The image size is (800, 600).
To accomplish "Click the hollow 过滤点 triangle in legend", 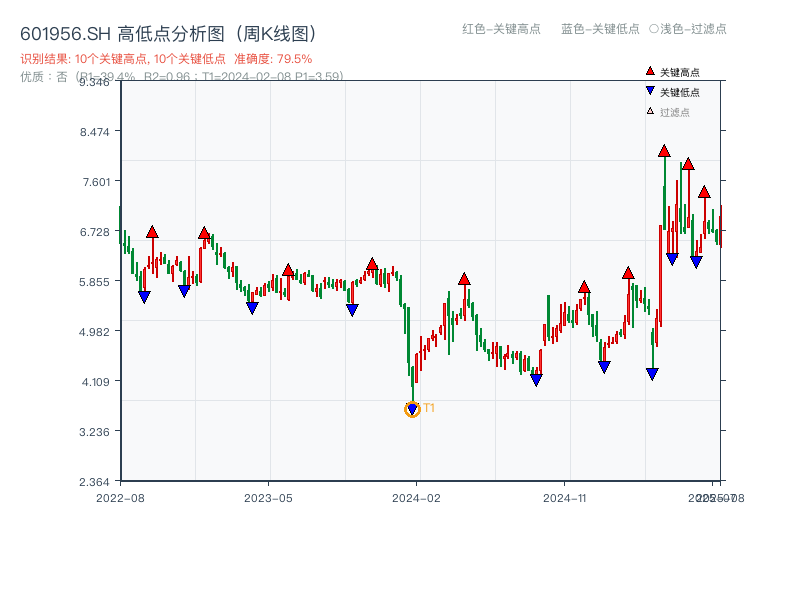I will coord(650,111).
